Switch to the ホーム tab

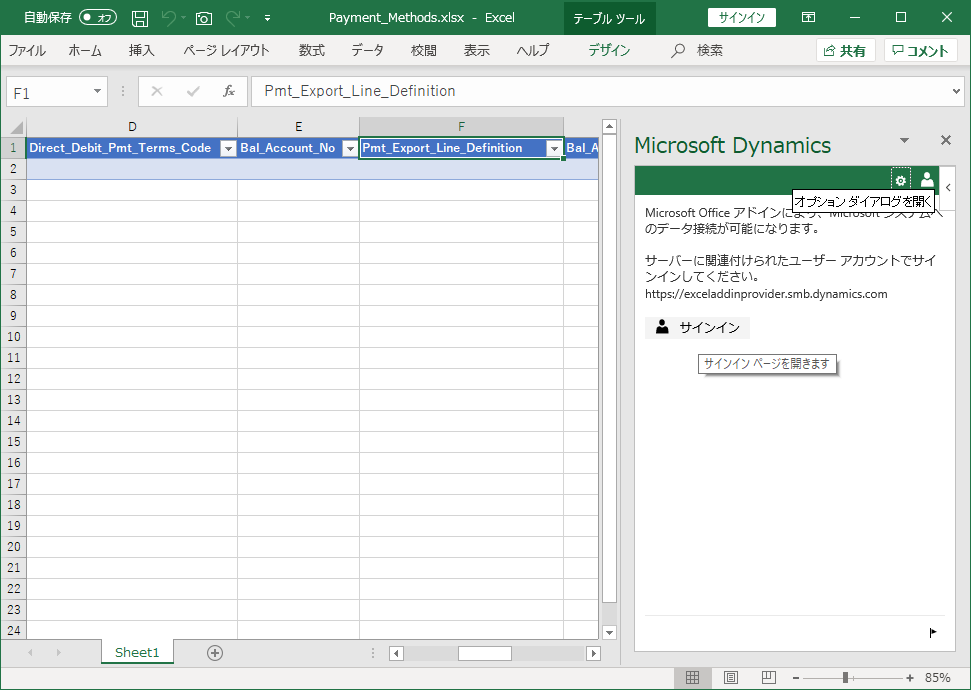pos(85,50)
